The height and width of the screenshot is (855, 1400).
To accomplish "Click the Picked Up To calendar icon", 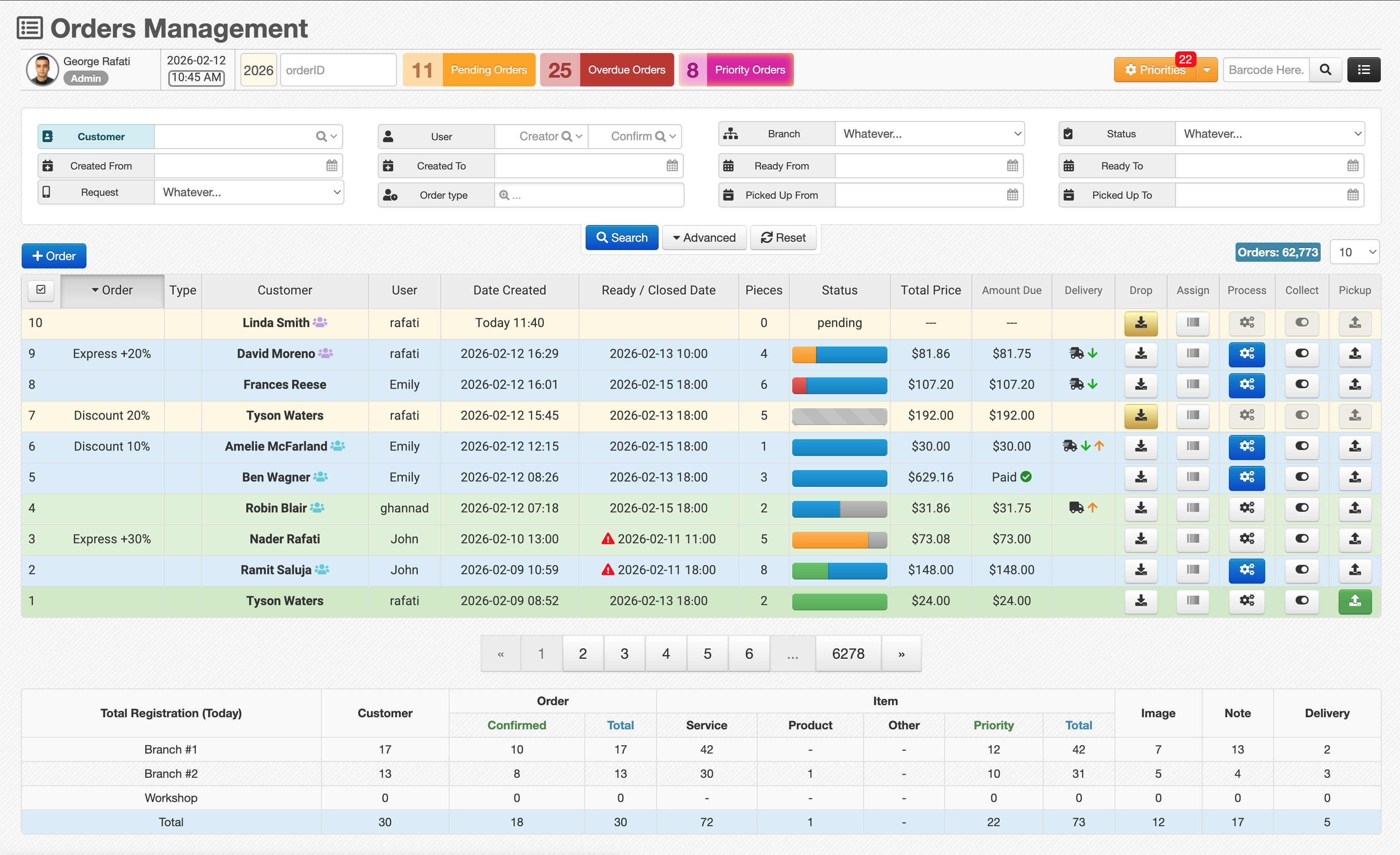I will point(1353,195).
